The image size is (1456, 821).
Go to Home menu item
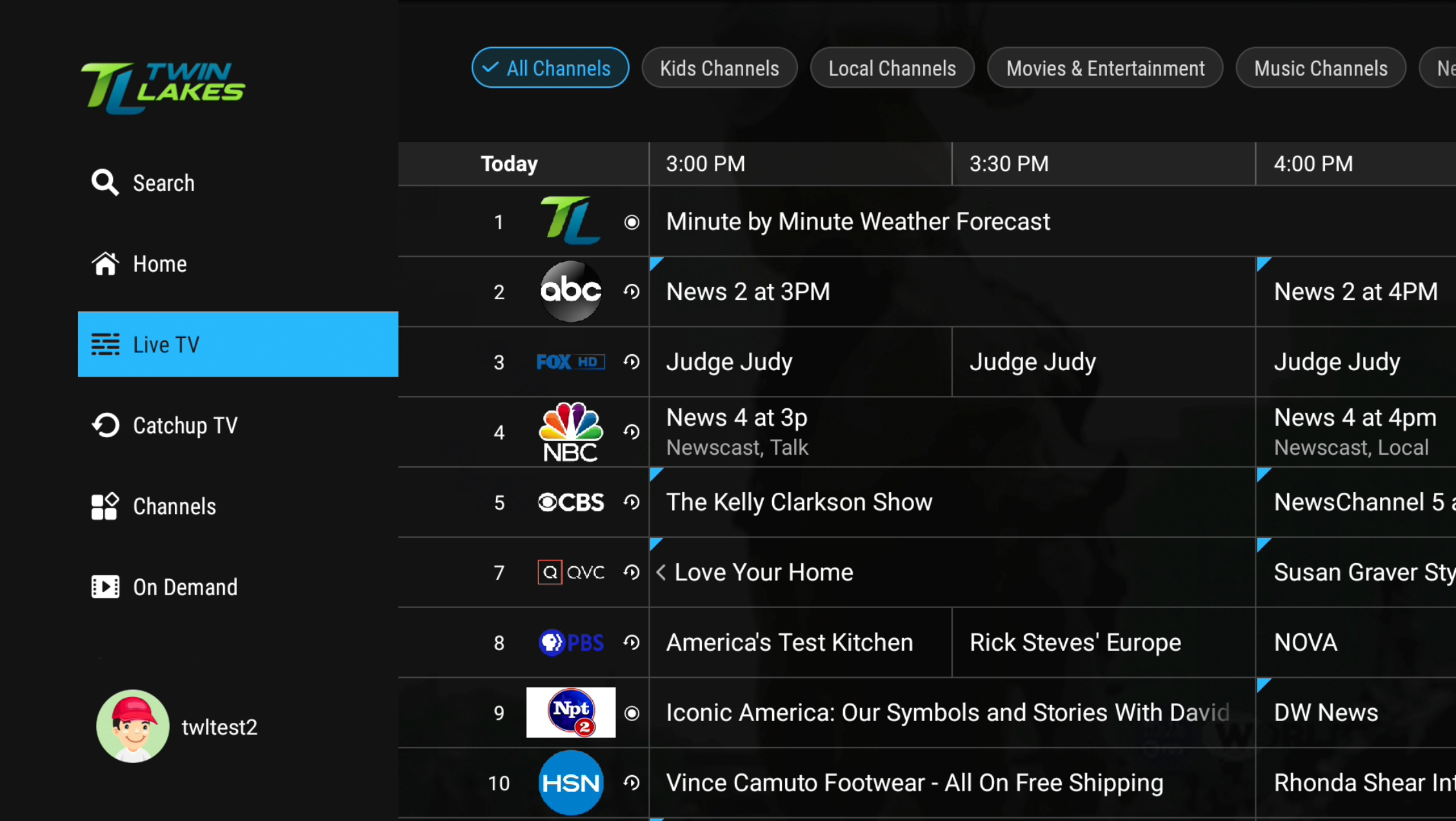(x=237, y=264)
